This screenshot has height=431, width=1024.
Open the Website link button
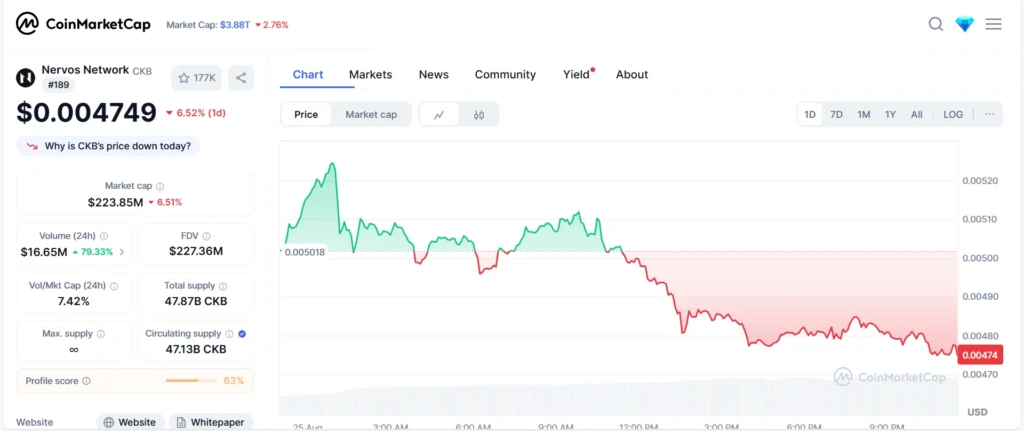tap(129, 422)
